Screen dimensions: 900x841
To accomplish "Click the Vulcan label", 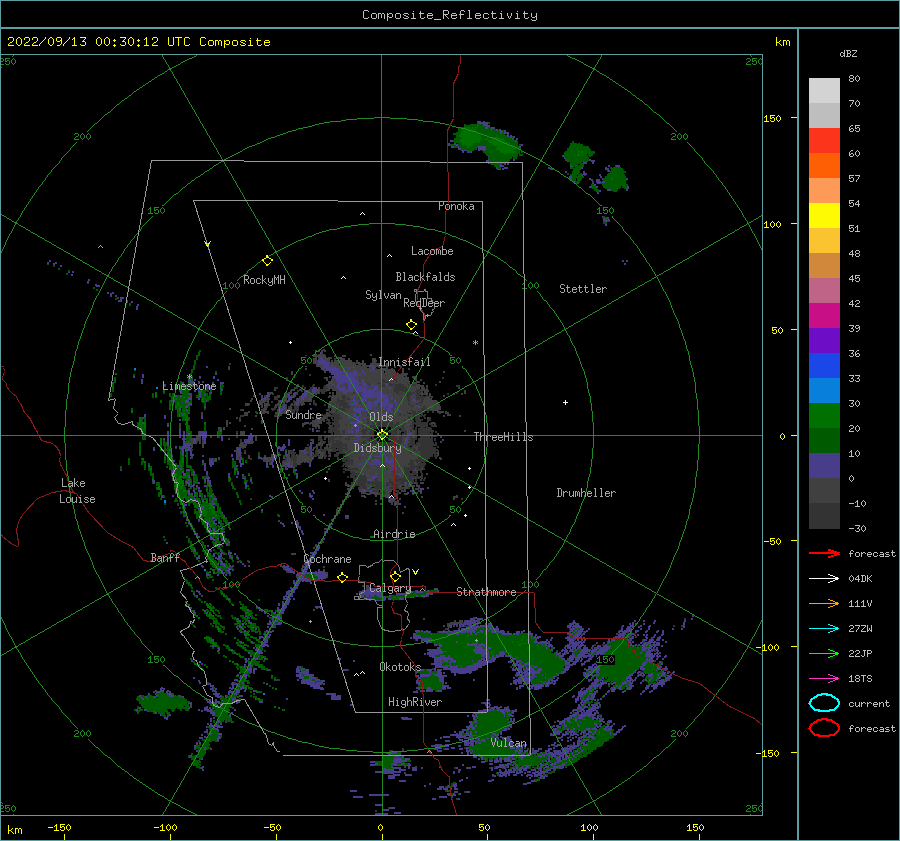I will coord(509,743).
